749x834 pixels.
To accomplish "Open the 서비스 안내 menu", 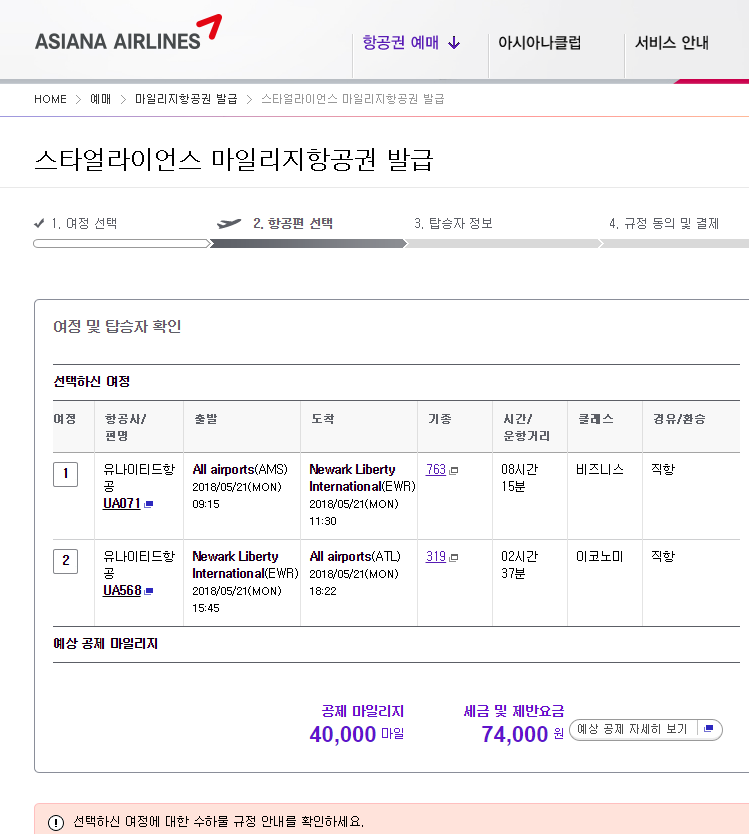I will tap(672, 43).
